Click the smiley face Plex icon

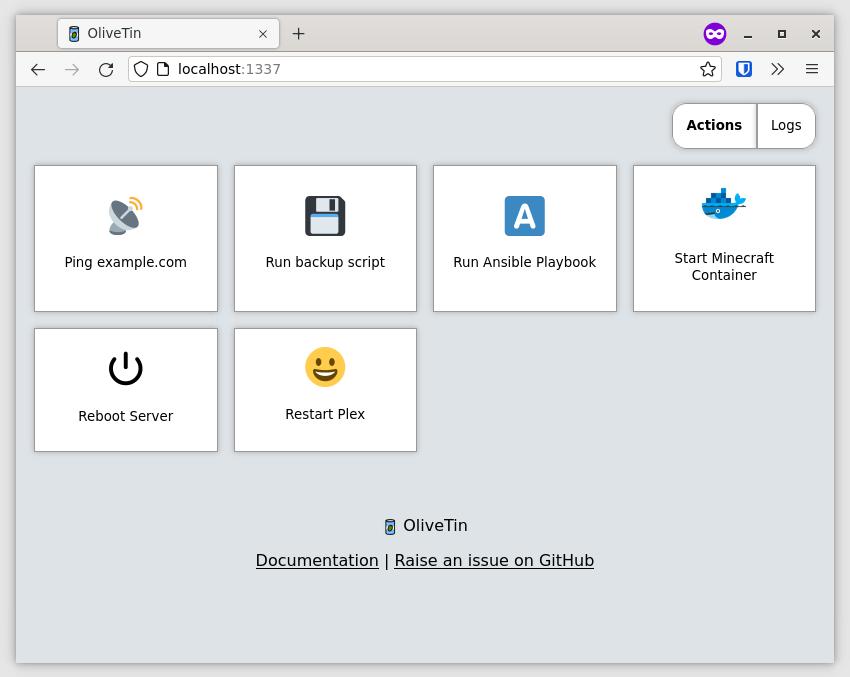pos(325,367)
